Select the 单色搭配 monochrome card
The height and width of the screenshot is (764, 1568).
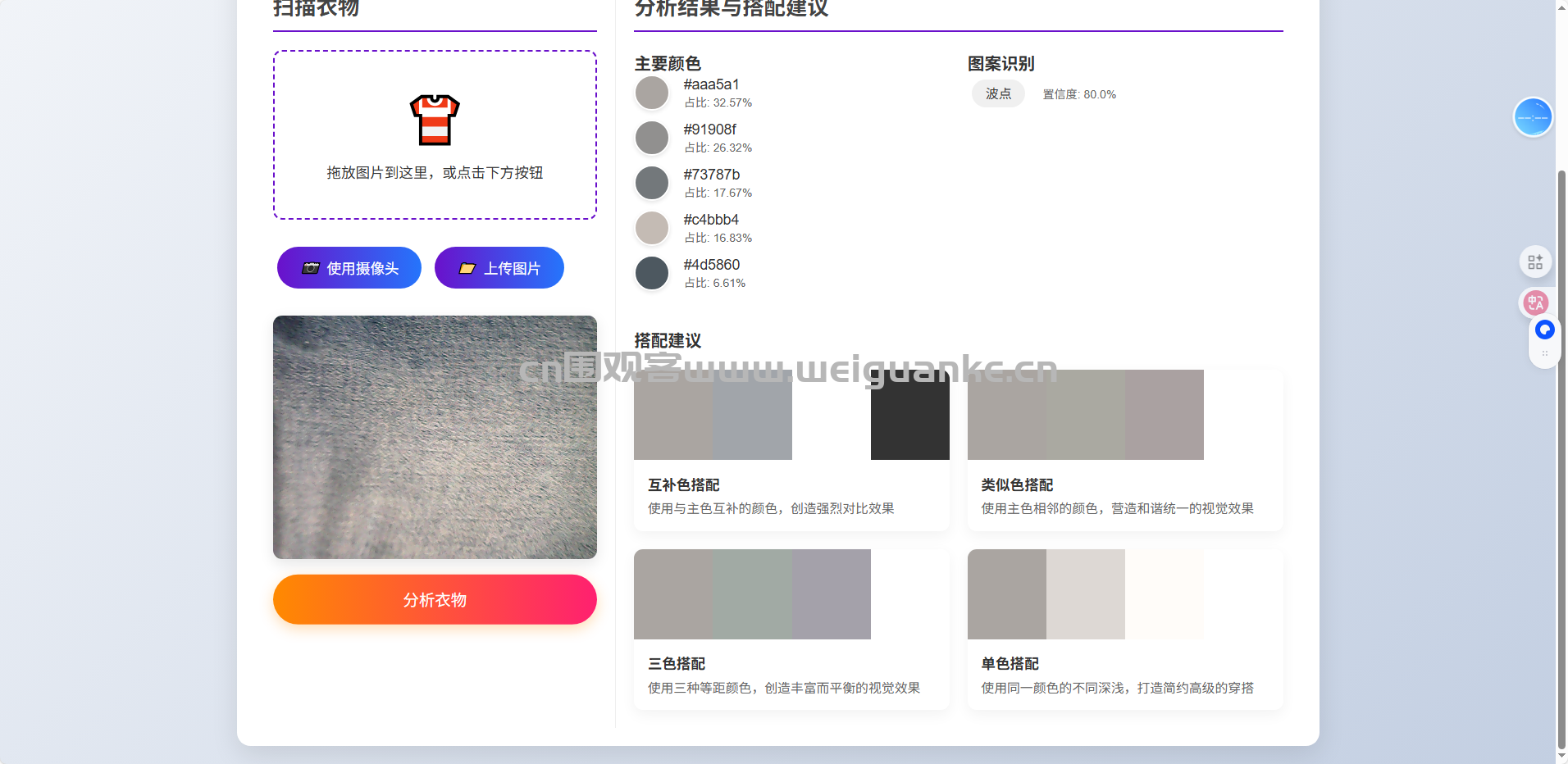point(1124,630)
